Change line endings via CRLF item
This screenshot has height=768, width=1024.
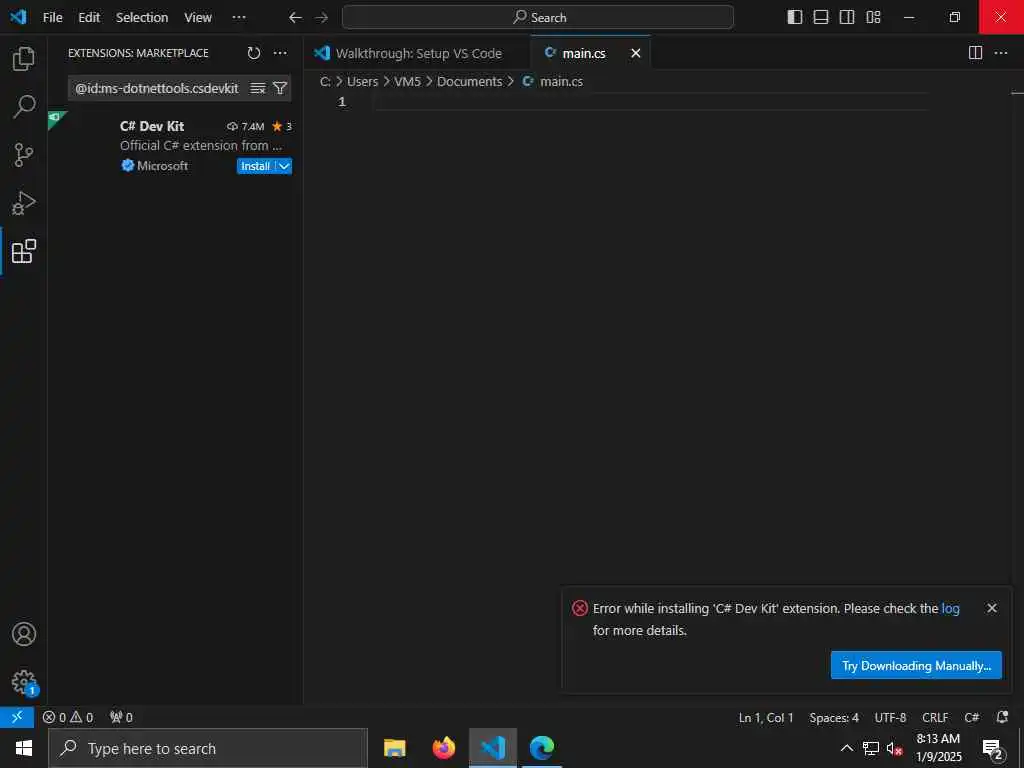(x=935, y=717)
